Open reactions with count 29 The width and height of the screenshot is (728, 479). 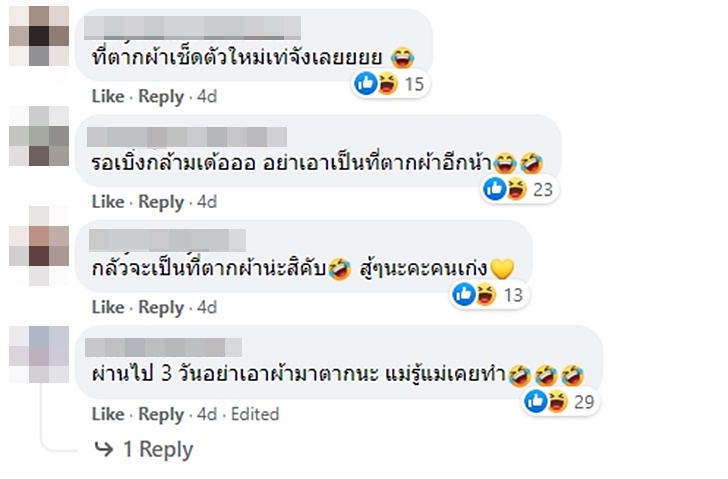[x=548, y=401]
